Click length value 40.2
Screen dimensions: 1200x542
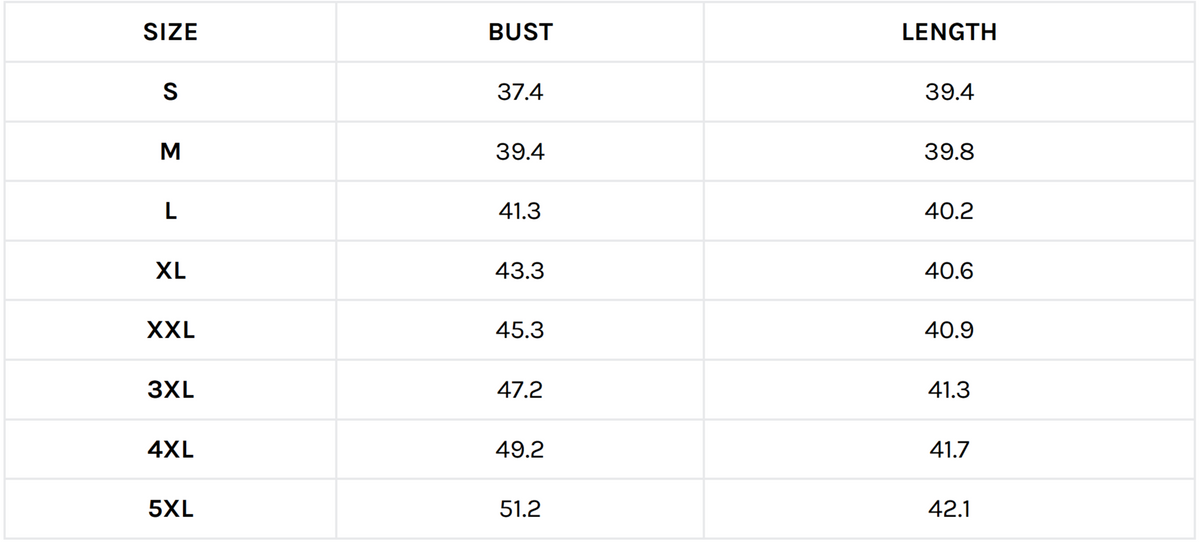(x=949, y=211)
